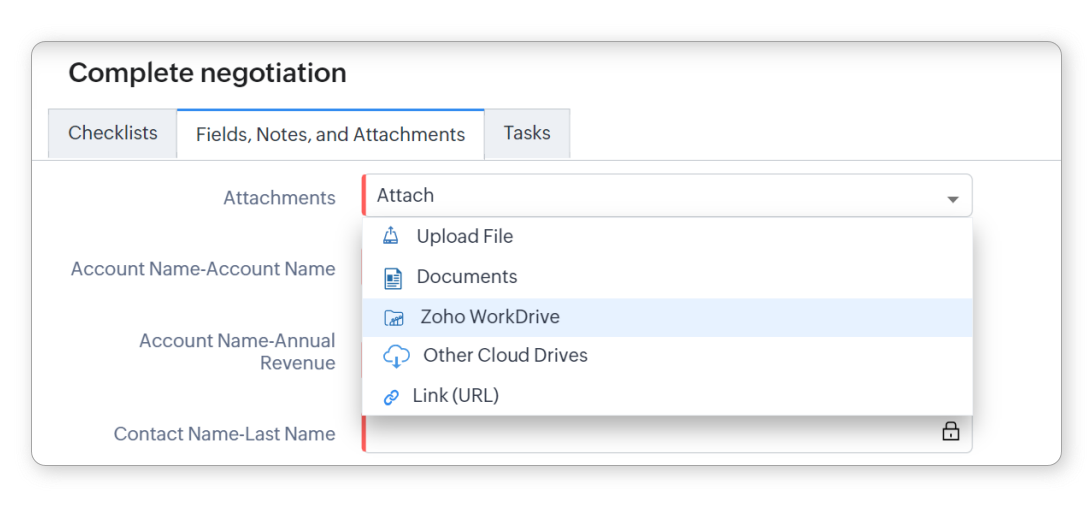Click the lock icon in Contact Name field

coord(950,431)
